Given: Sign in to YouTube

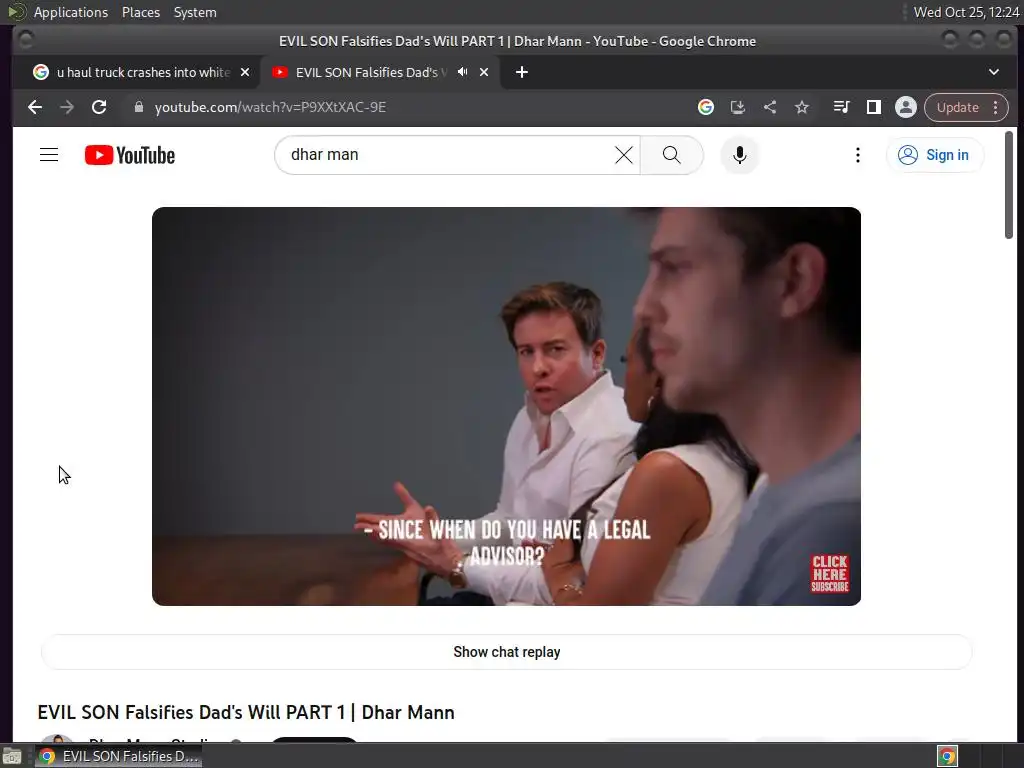Looking at the screenshot, I should 935,155.
